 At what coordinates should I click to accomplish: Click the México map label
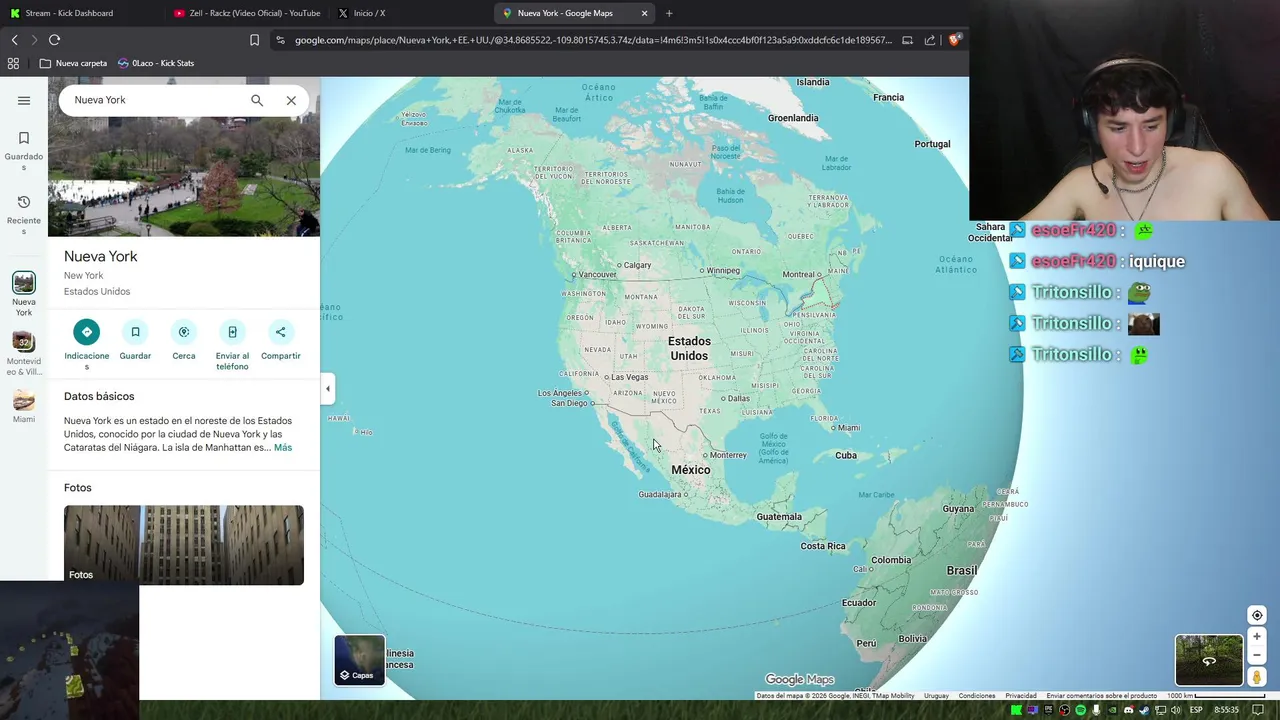(x=691, y=470)
